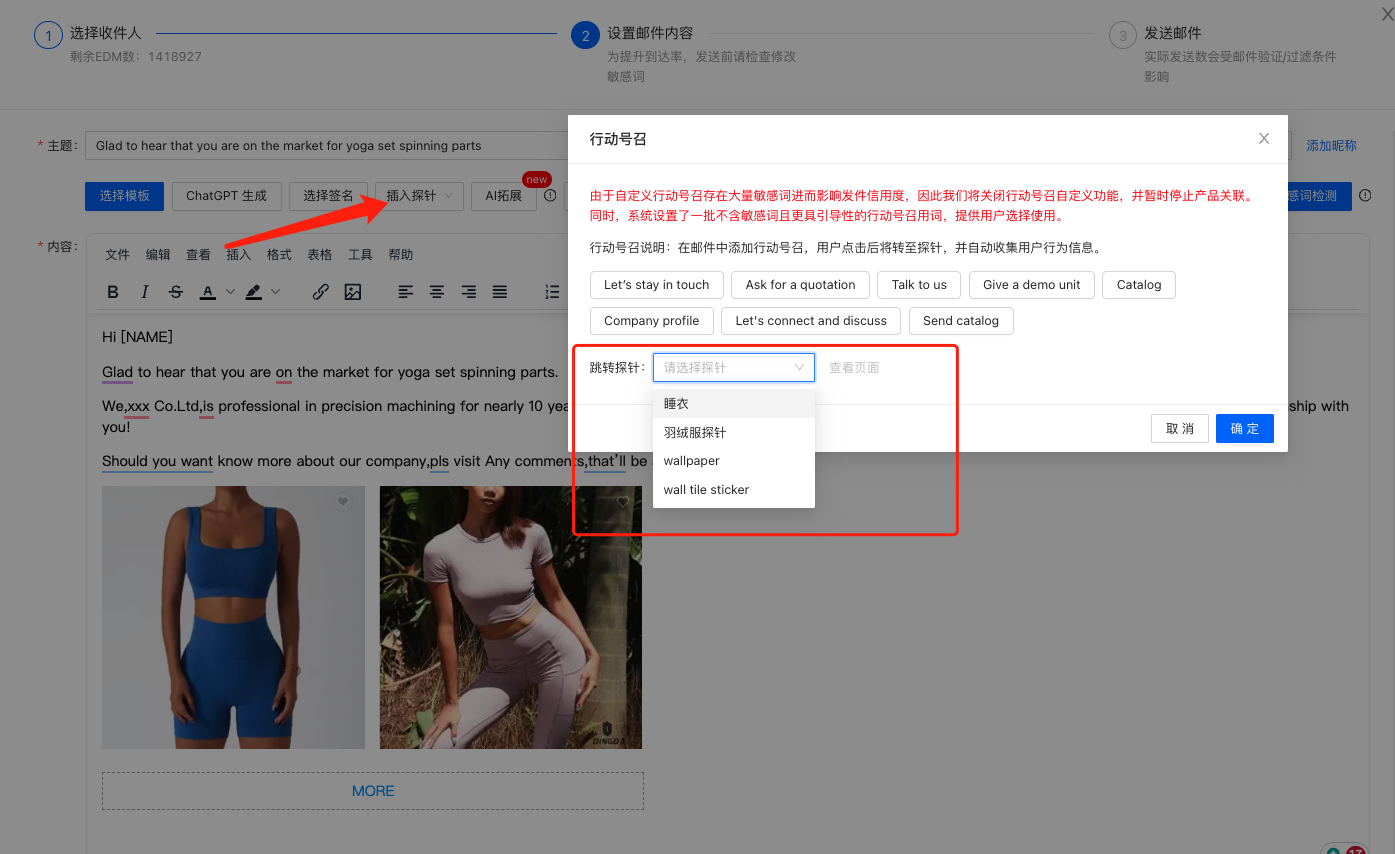Pick Let's connect and discuss phrase
Image resolution: width=1395 pixels, height=854 pixels.
tap(811, 321)
